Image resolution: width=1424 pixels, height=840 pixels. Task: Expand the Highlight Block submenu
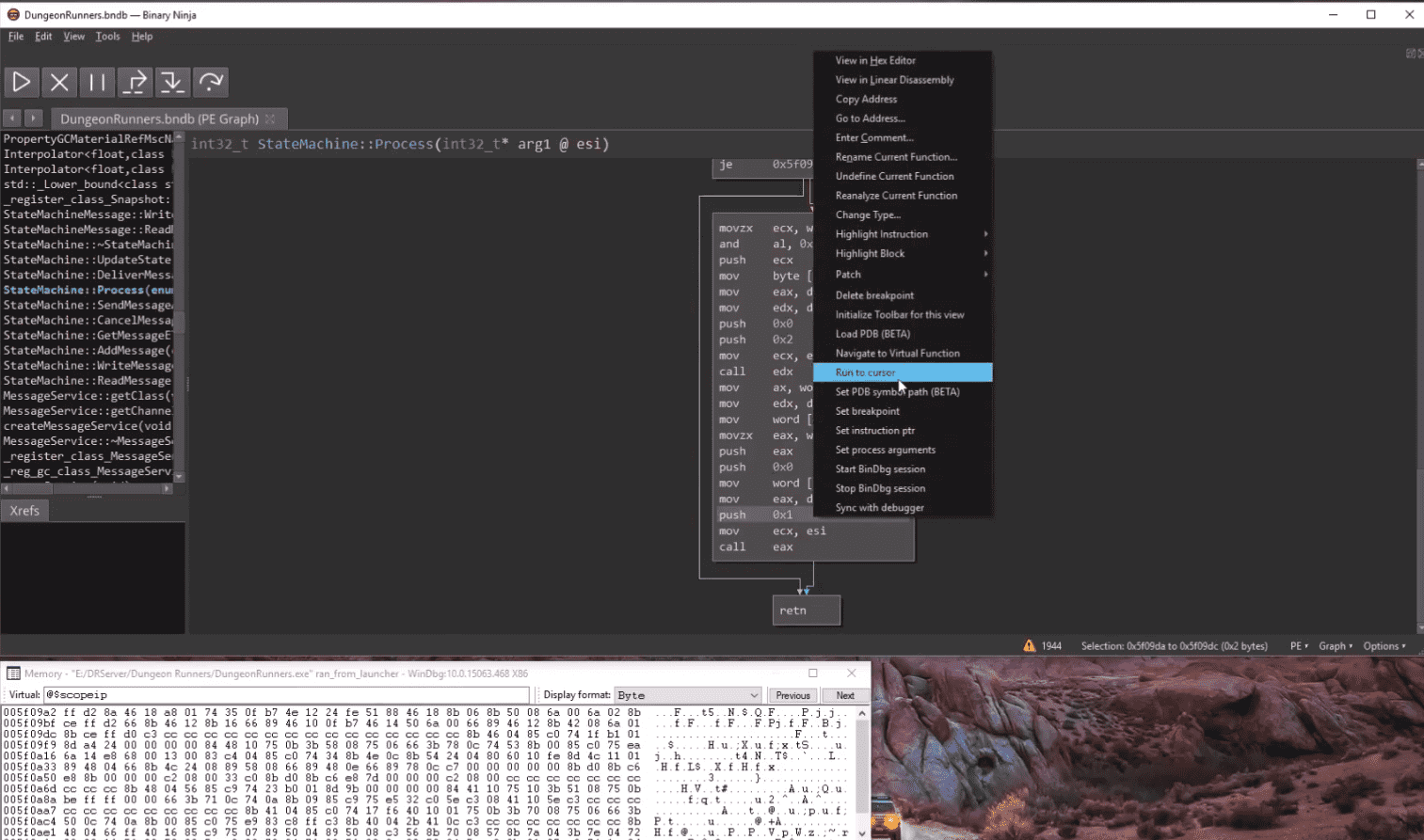point(903,253)
